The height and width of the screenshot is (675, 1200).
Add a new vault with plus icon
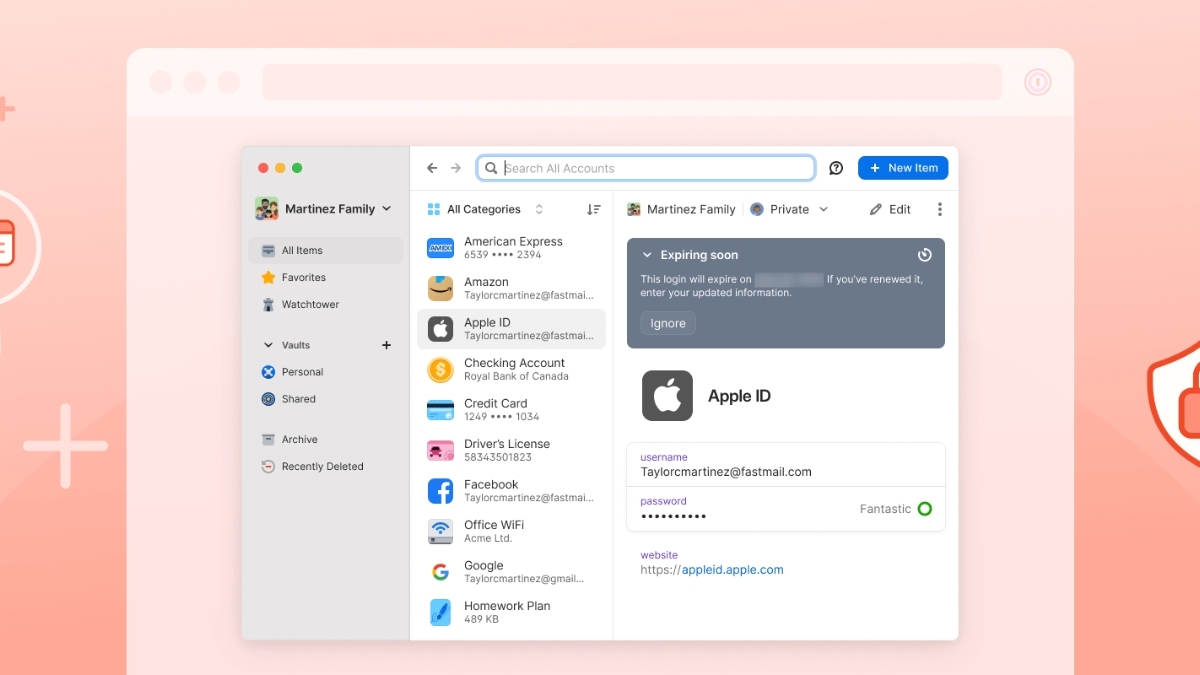coord(387,345)
